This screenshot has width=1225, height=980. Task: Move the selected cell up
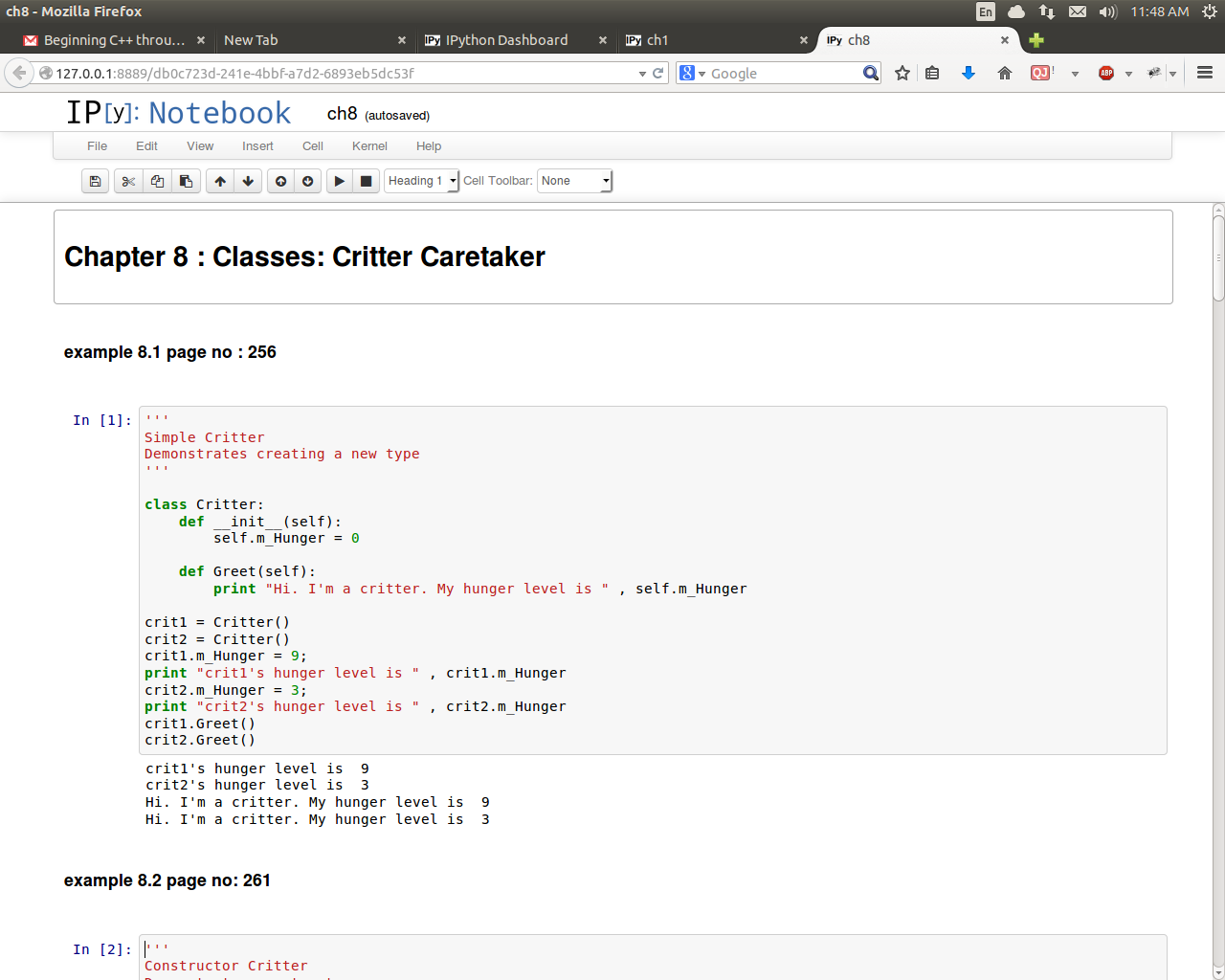tap(220, 181)
